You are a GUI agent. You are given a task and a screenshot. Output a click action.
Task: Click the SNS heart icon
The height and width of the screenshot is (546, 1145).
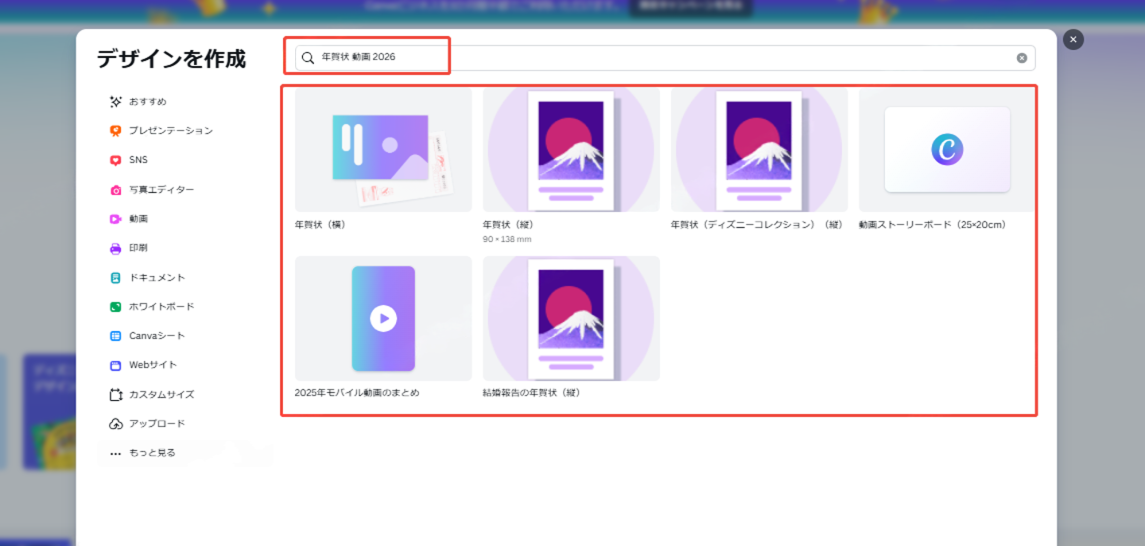tap(115, 160)
